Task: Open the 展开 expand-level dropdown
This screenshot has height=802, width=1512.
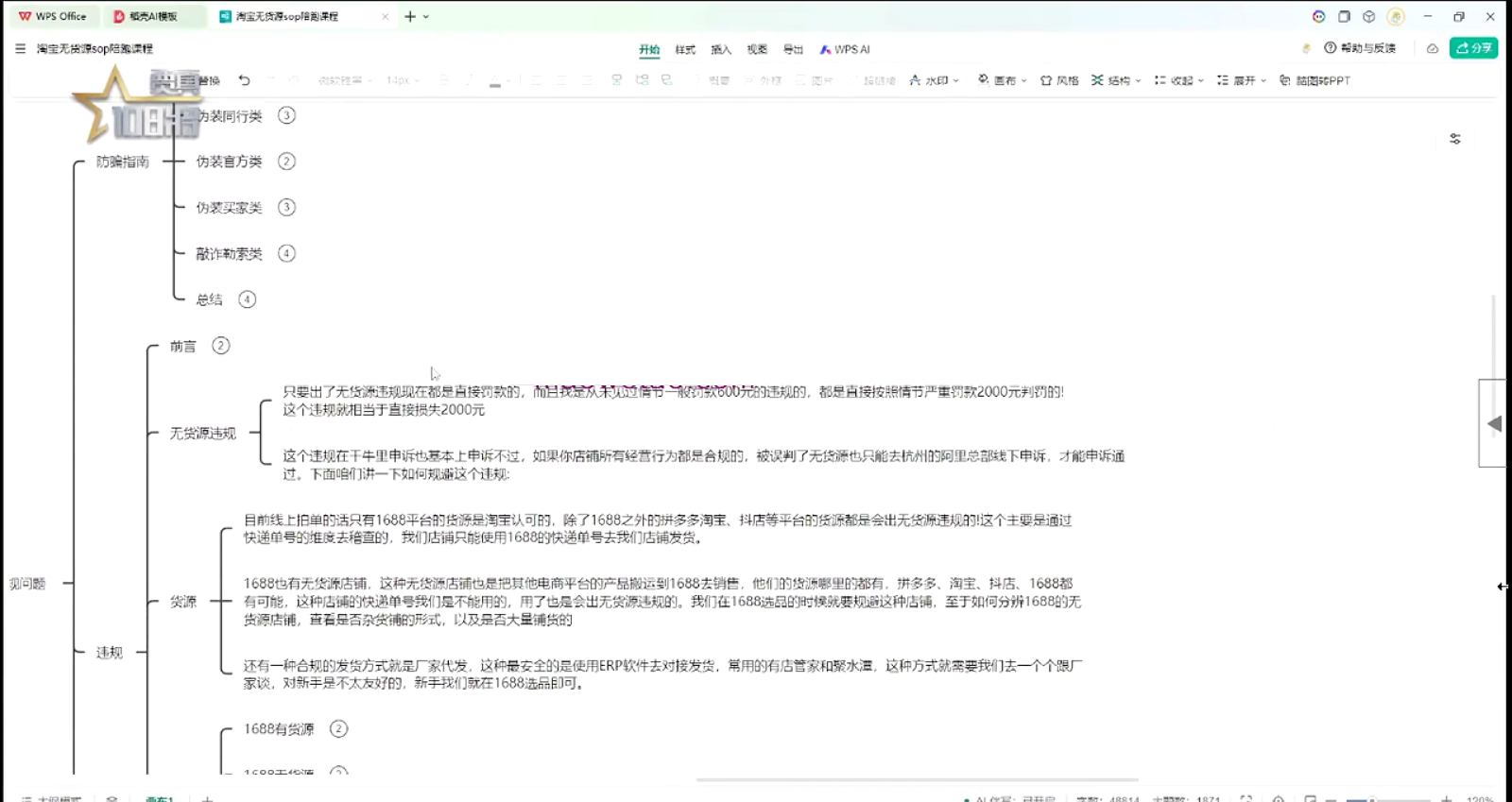Action: click(1241, 80)
